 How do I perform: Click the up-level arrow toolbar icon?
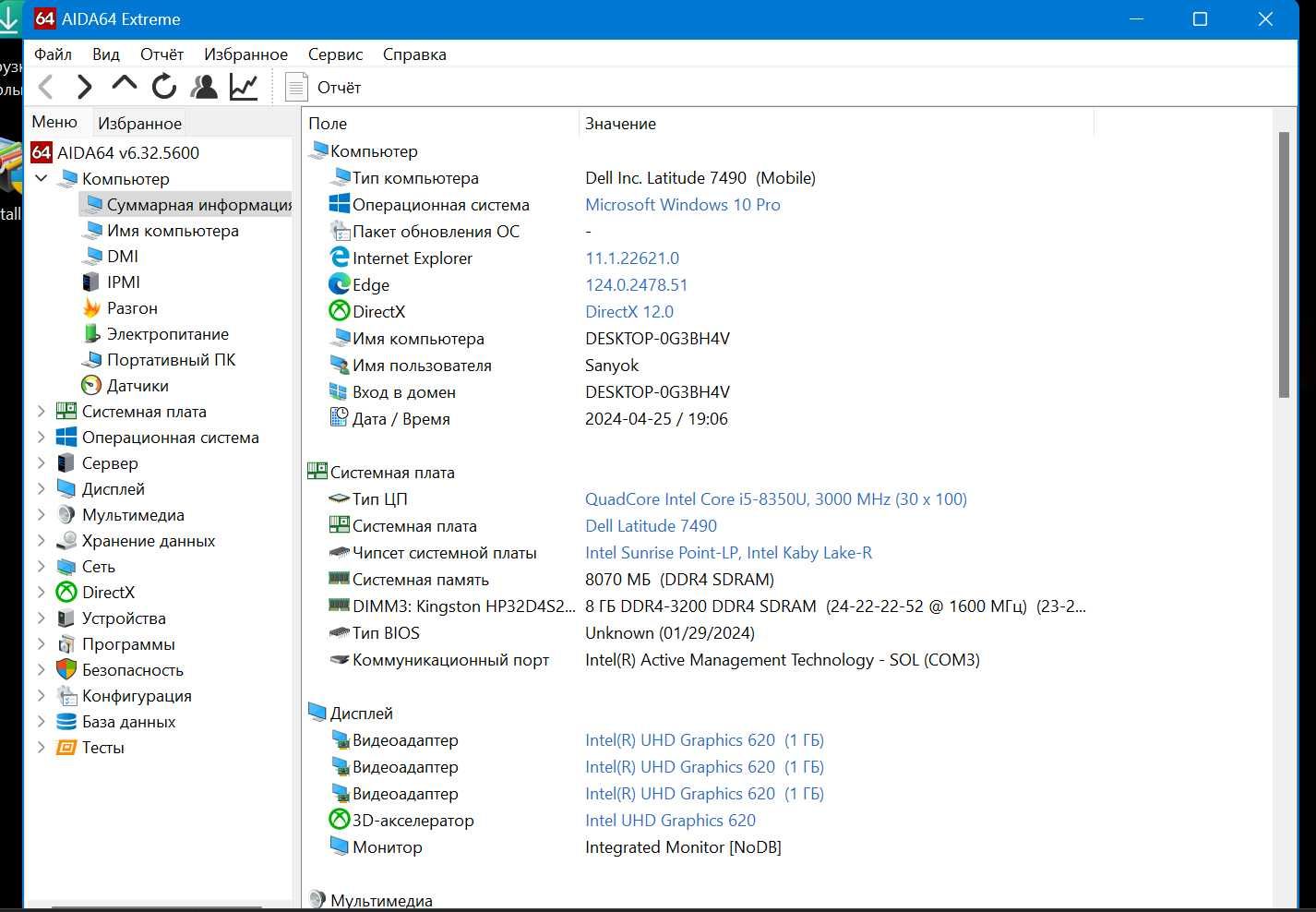click(x=124, y=84)
